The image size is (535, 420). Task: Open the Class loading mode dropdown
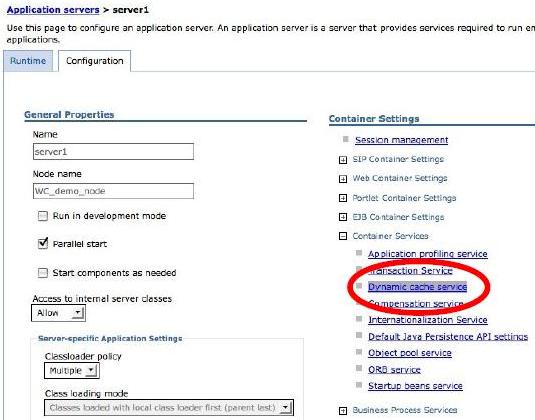169,408
